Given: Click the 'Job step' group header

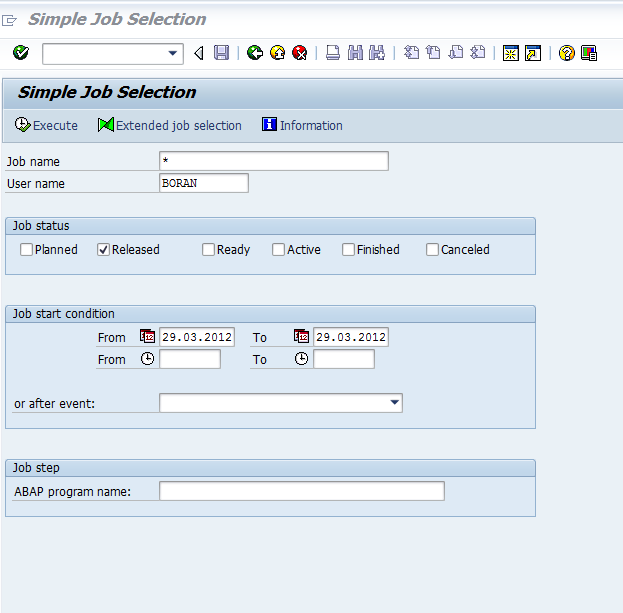Looking at the screenshot, I should (36, 468).
